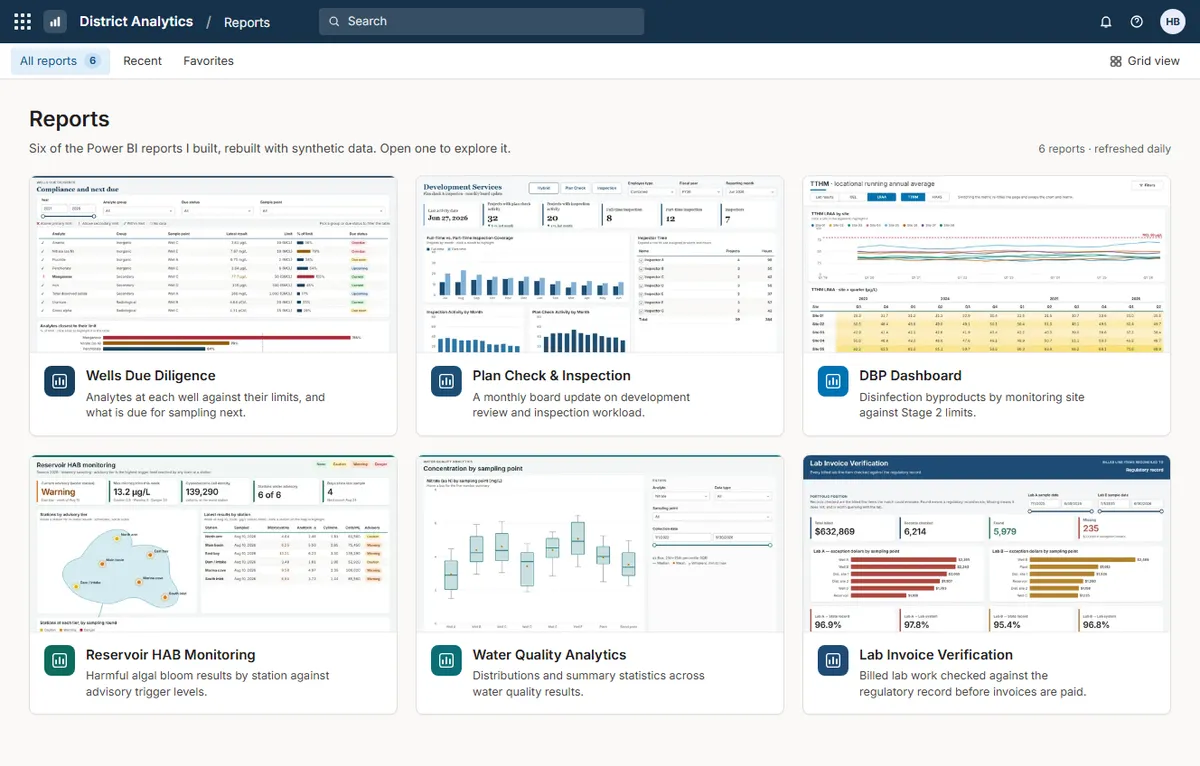Open the Reservoir HAB Monitoring title
The height and width of the screenshot is (766, 1200).
coord(171,655)
